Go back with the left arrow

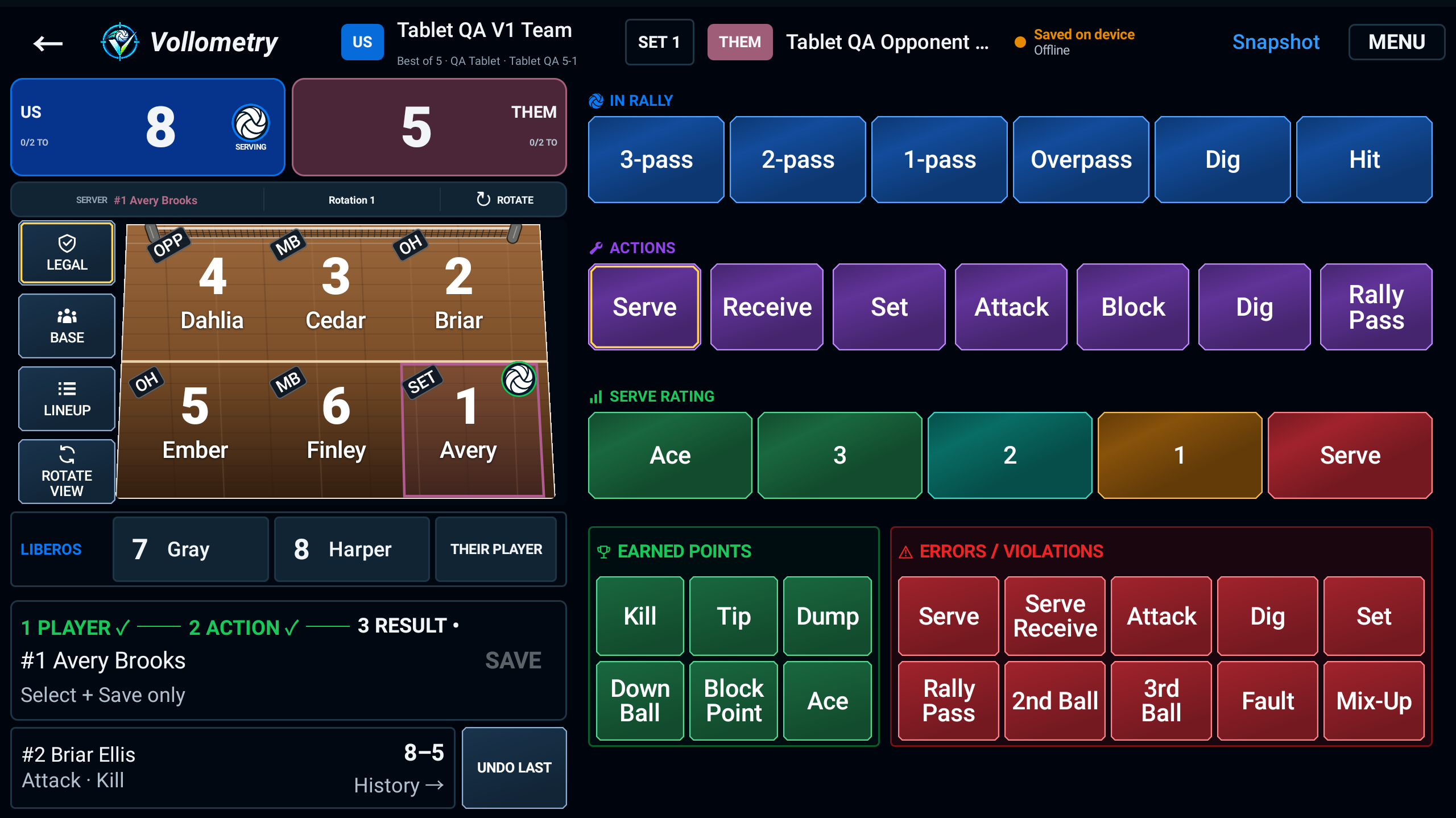click(48, 43)
